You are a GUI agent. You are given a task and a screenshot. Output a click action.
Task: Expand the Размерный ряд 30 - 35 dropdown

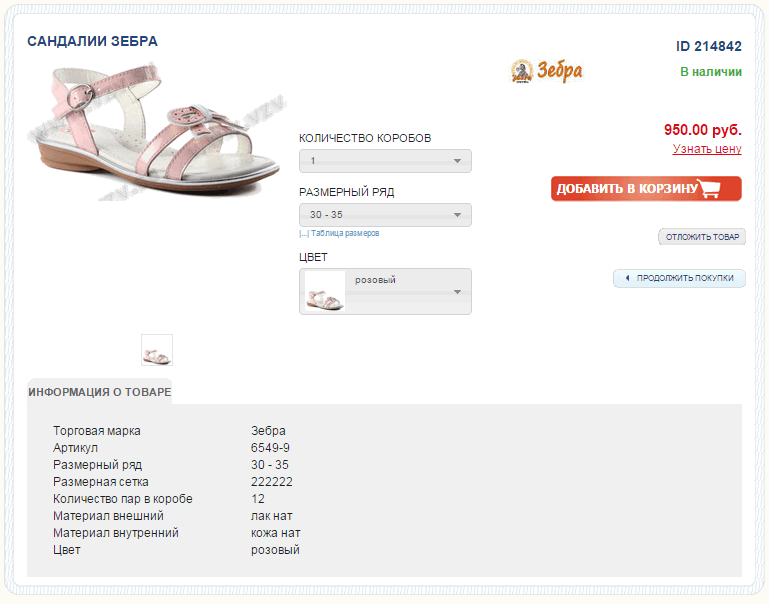coord(385,215)
